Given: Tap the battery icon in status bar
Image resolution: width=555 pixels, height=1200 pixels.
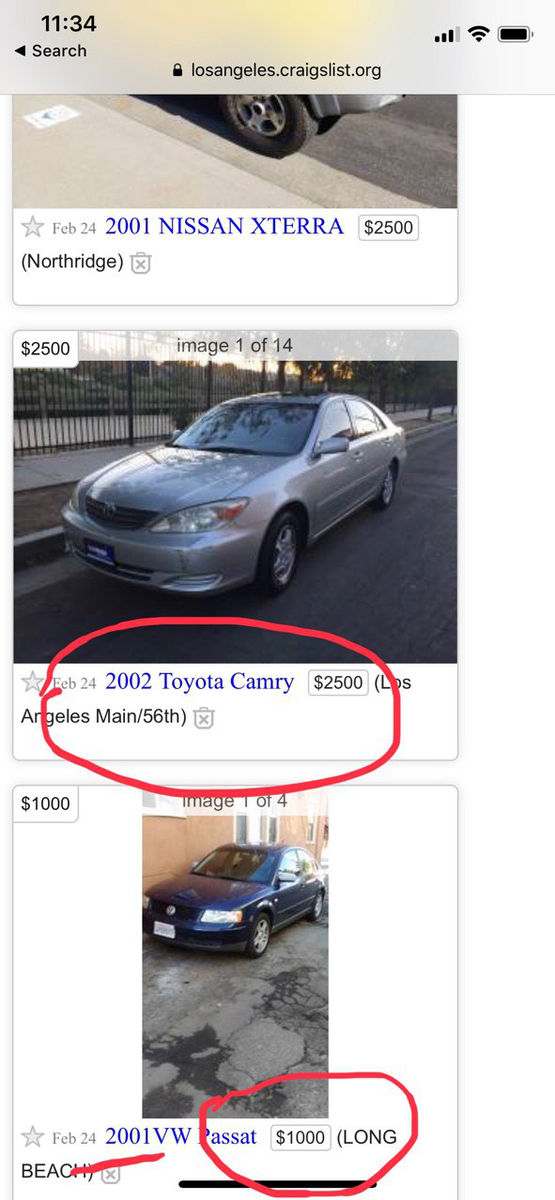Looking at the screenshot, I should pyautogui.click(x=517, y=35).
